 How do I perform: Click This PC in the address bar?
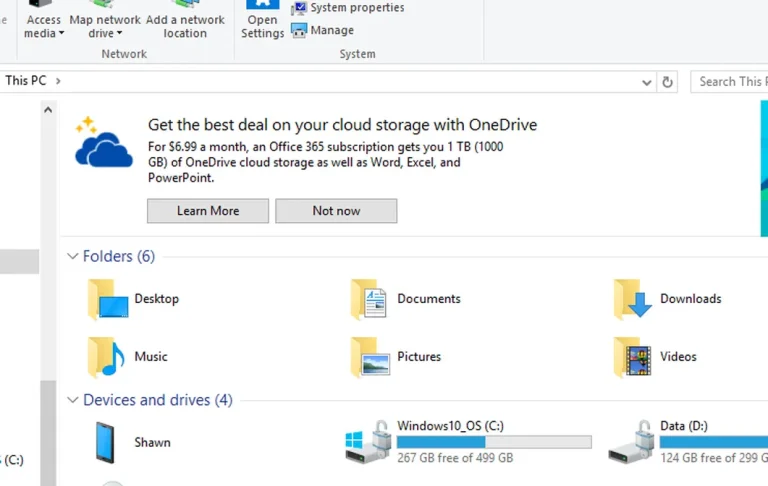(25, 81)
